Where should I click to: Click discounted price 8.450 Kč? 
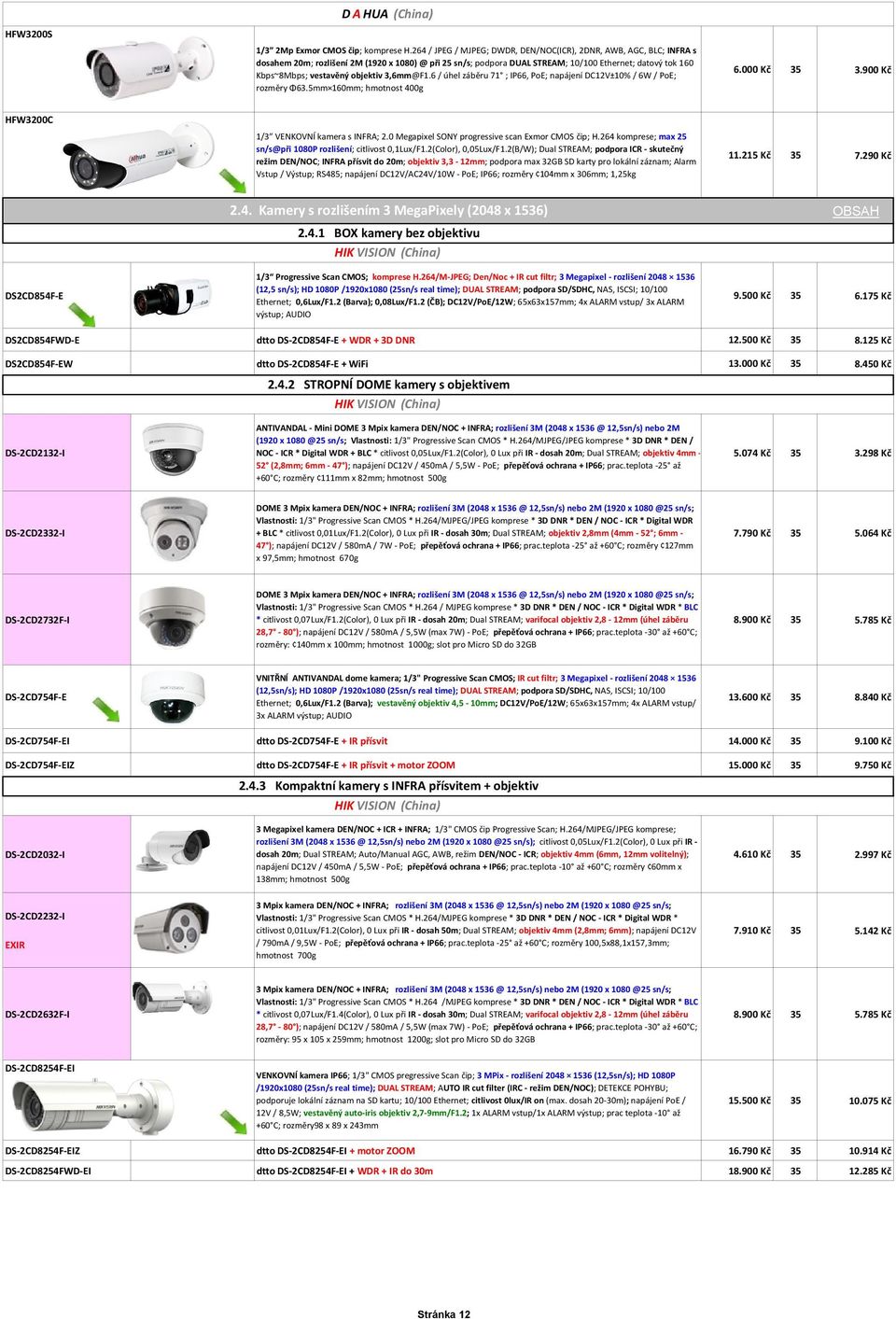(x=873, y=364)
